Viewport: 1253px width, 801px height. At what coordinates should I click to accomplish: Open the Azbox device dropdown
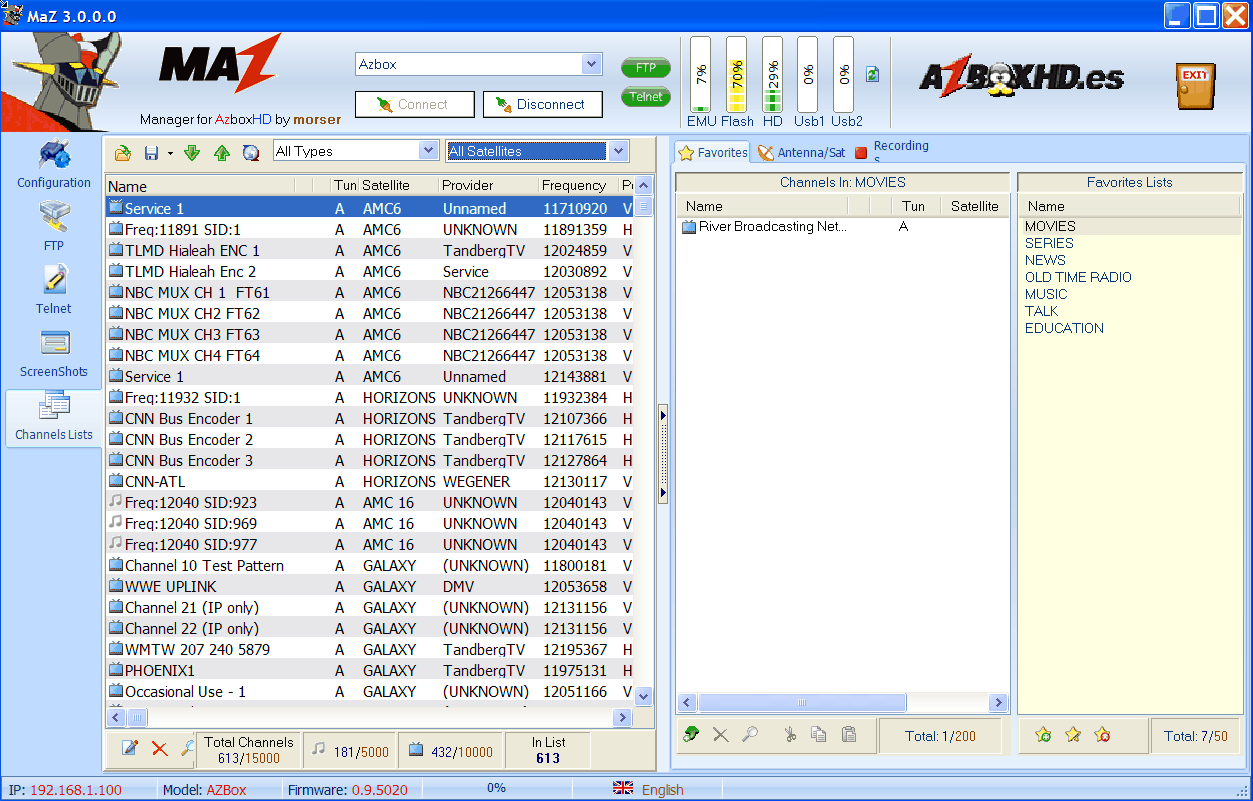(591, 64)
